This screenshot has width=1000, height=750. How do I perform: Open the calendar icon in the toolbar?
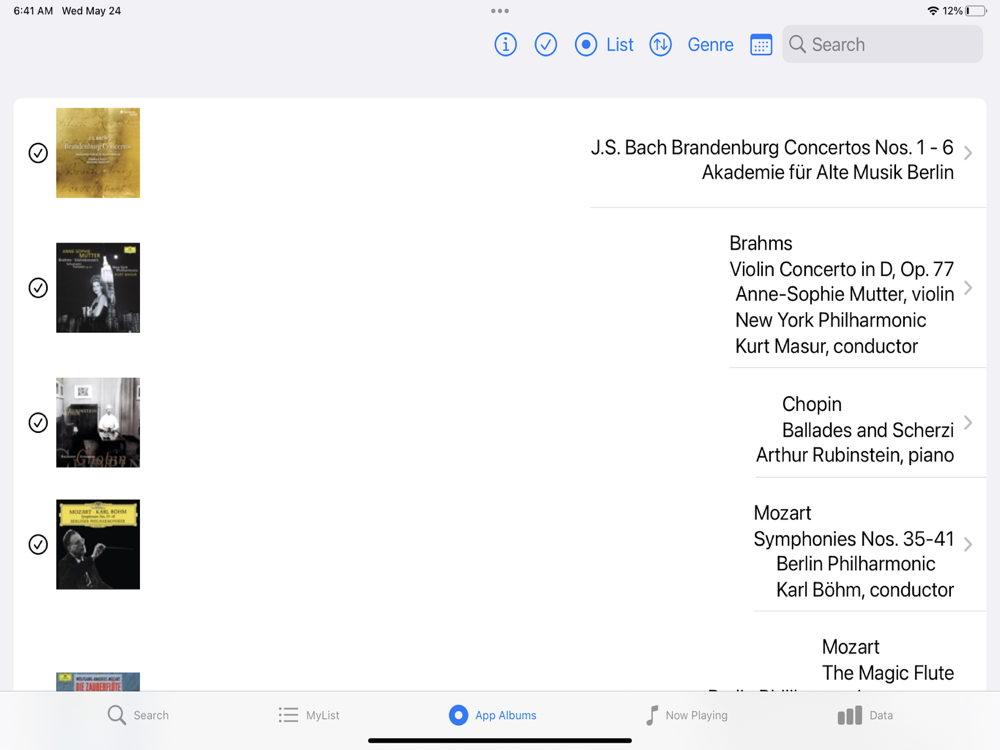click(x=761, y=45)
